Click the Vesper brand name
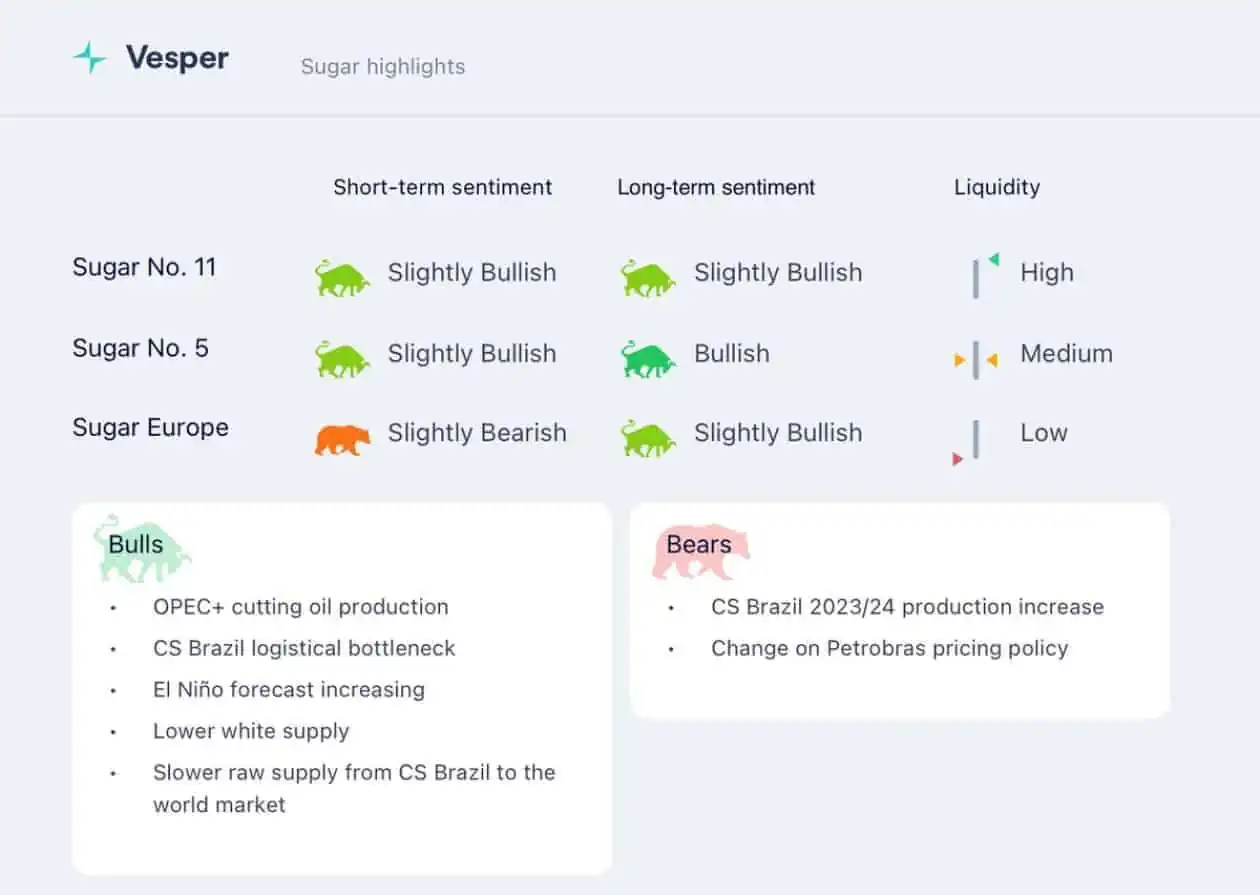1260x895 pixels. [x=177, y=58]
